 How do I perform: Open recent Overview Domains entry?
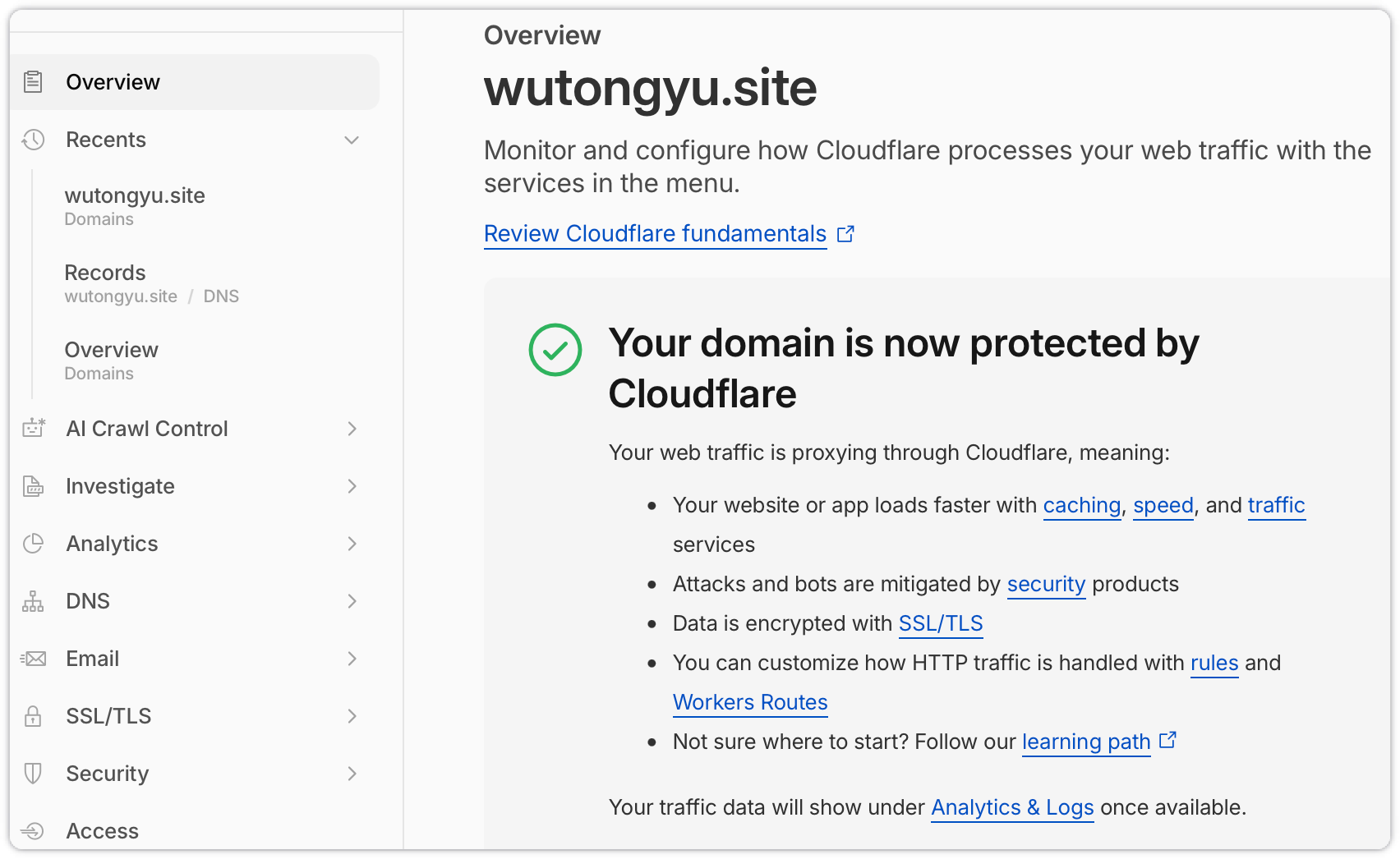click(x=112, y=361)
